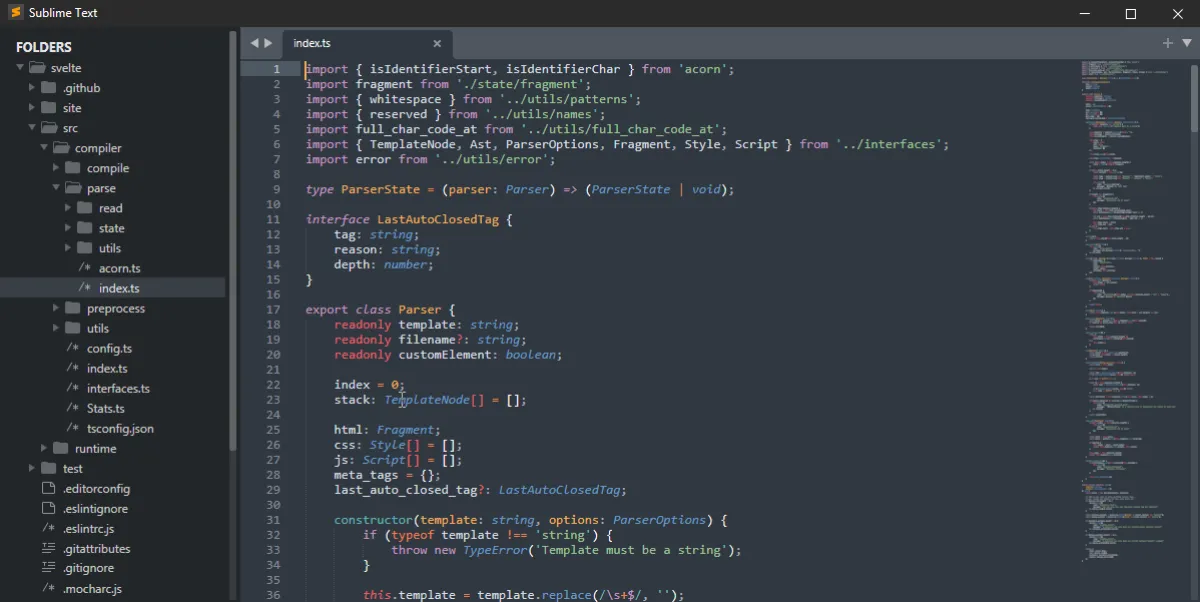Close the index.ts tab
The image size is (1200, 602).
tap(437, 43)
